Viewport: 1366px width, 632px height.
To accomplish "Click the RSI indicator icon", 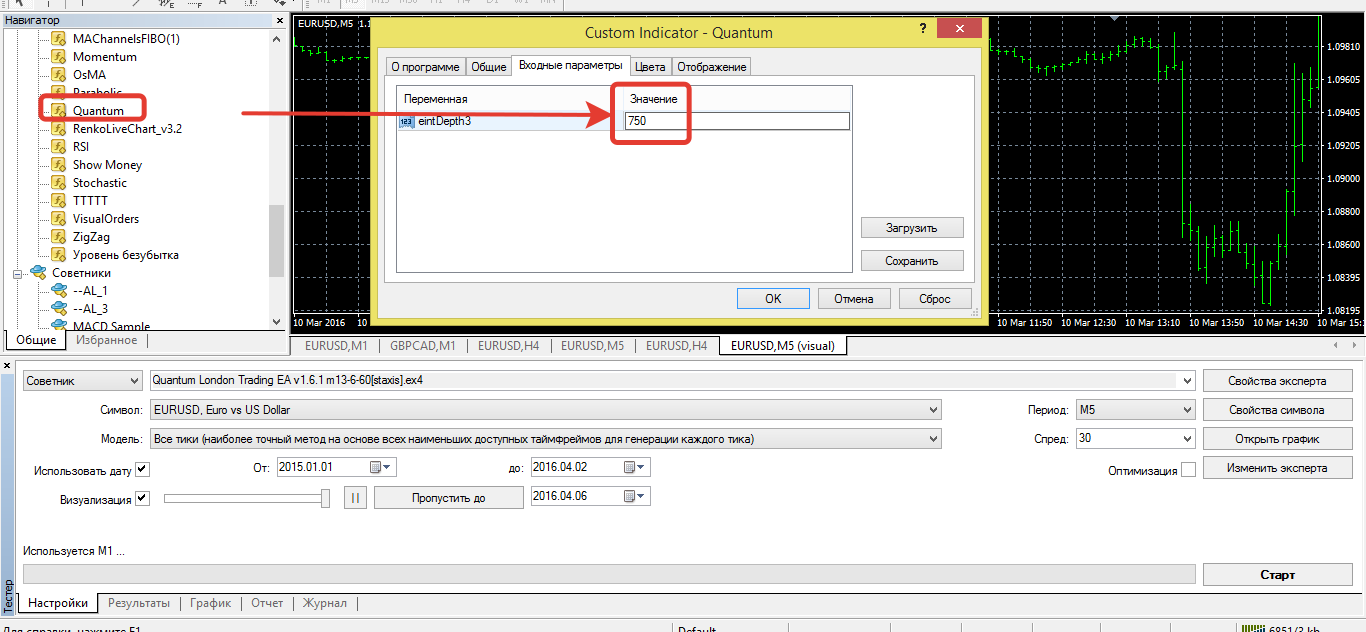I will [x=58, y=147].
